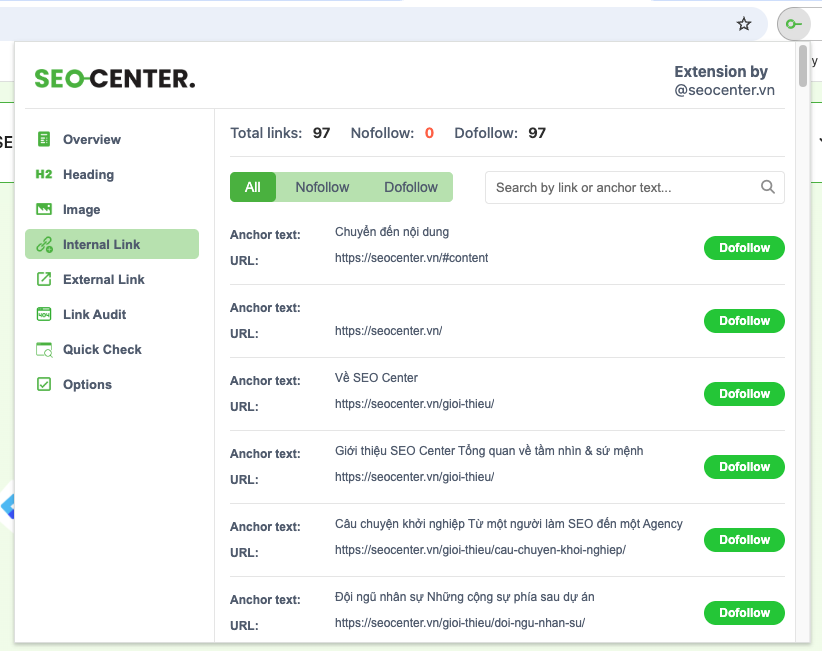Show all links with the All filter
This screenshot has width=822, height=651.
pyautogui.click(x=252, y=187)
